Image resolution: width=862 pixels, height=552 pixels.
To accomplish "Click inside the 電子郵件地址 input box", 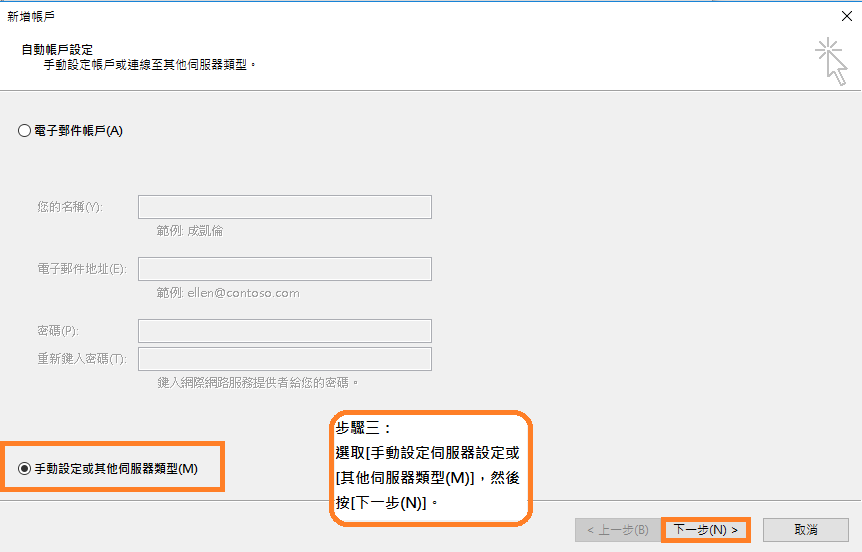I will tap(284, 269).
